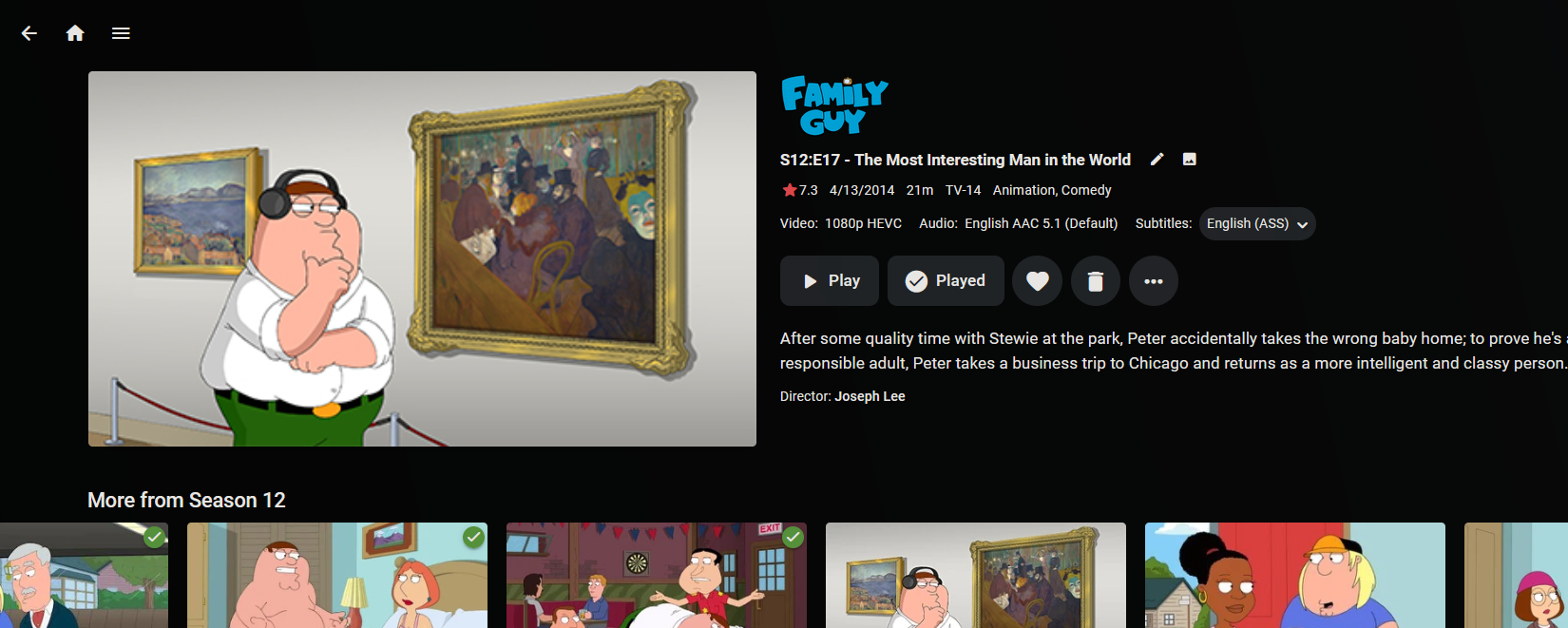Image resolution: width=1568 pixels, height=628 pixels.
Task: Edit metadata with the pencil icon
Action: coord(1157,160)
